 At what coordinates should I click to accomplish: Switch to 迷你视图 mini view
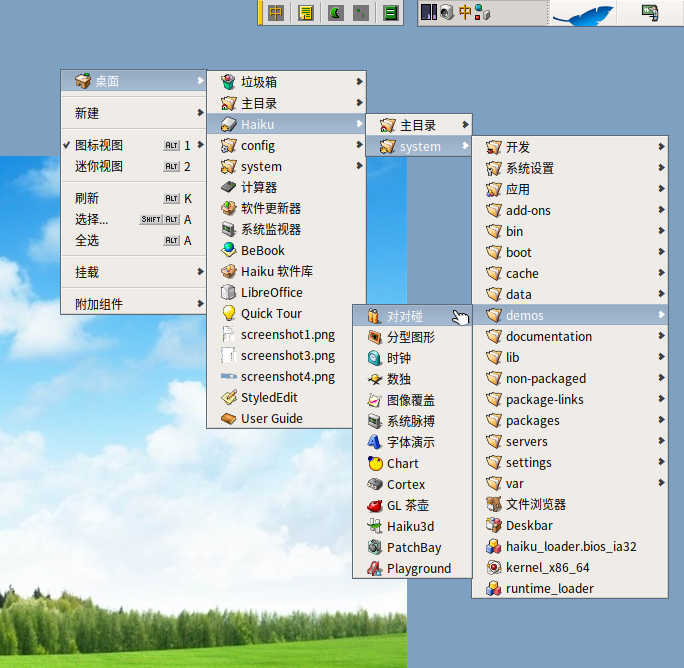pos(133,166)
